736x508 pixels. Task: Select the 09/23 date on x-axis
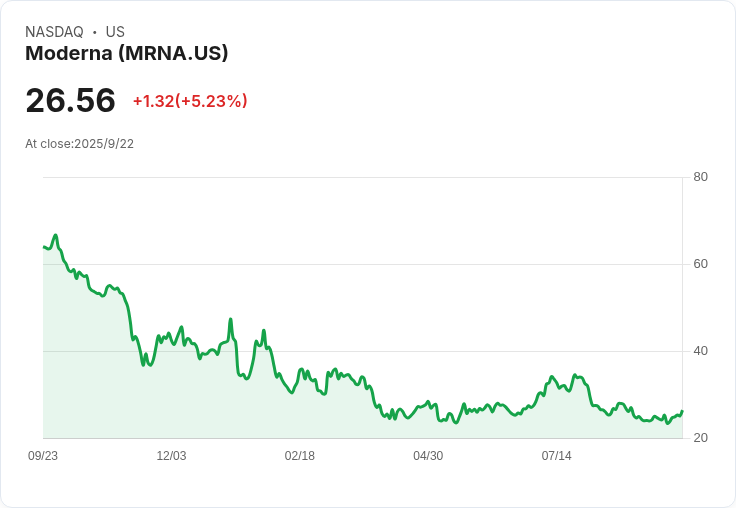click(43, 456)
